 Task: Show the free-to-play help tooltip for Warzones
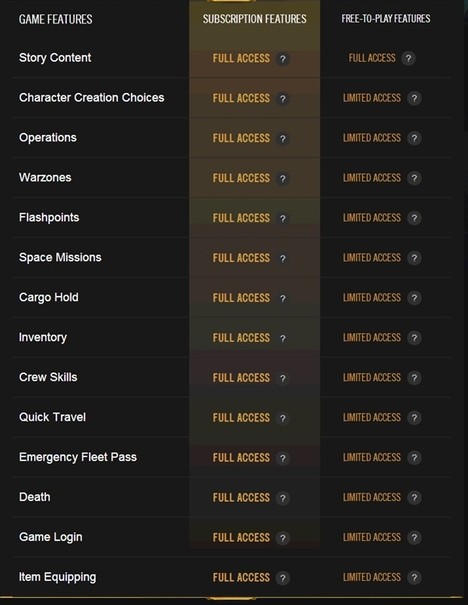click(x=414, y=178)
